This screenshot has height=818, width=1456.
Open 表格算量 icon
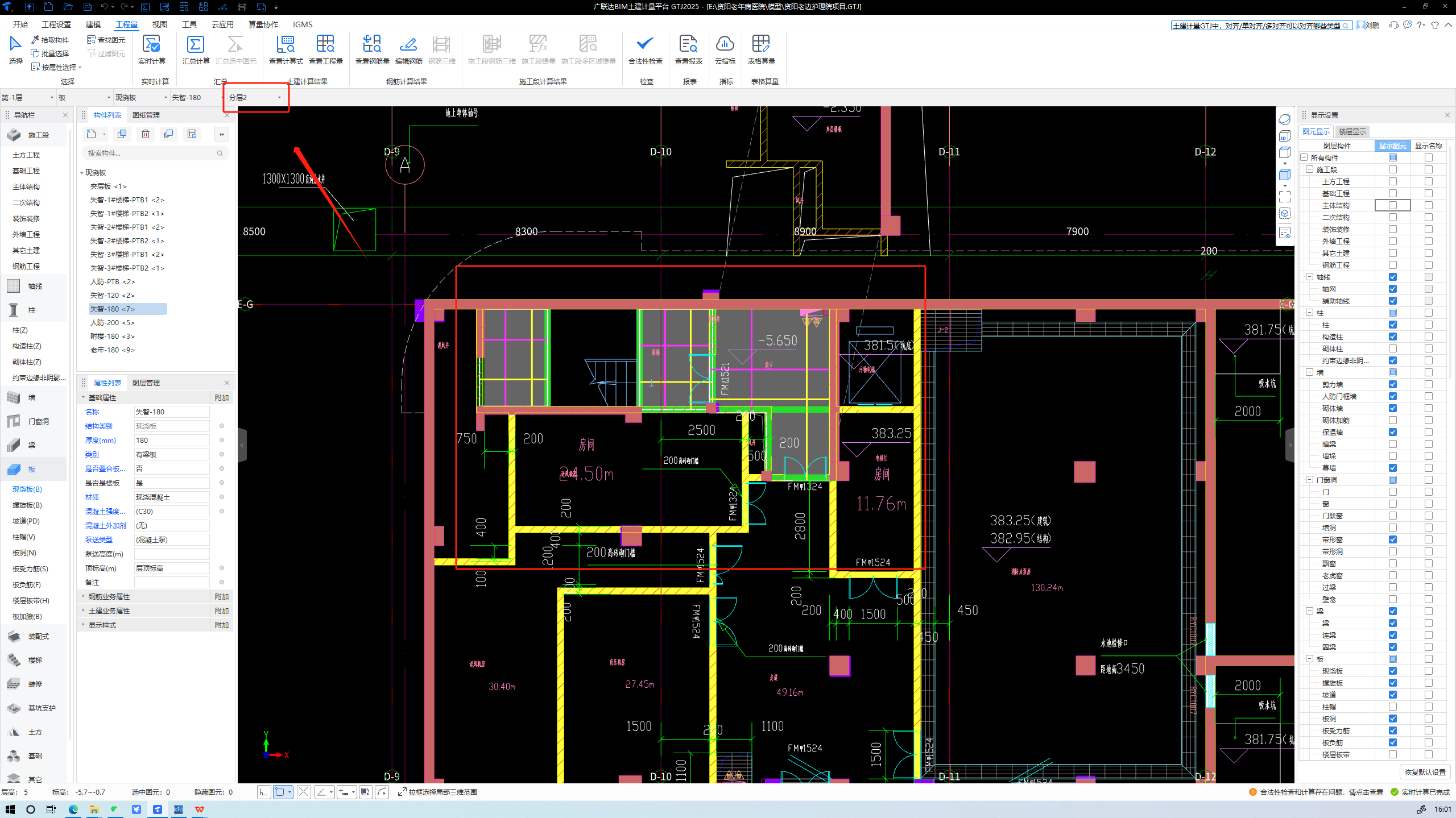(x=761, y=44)
